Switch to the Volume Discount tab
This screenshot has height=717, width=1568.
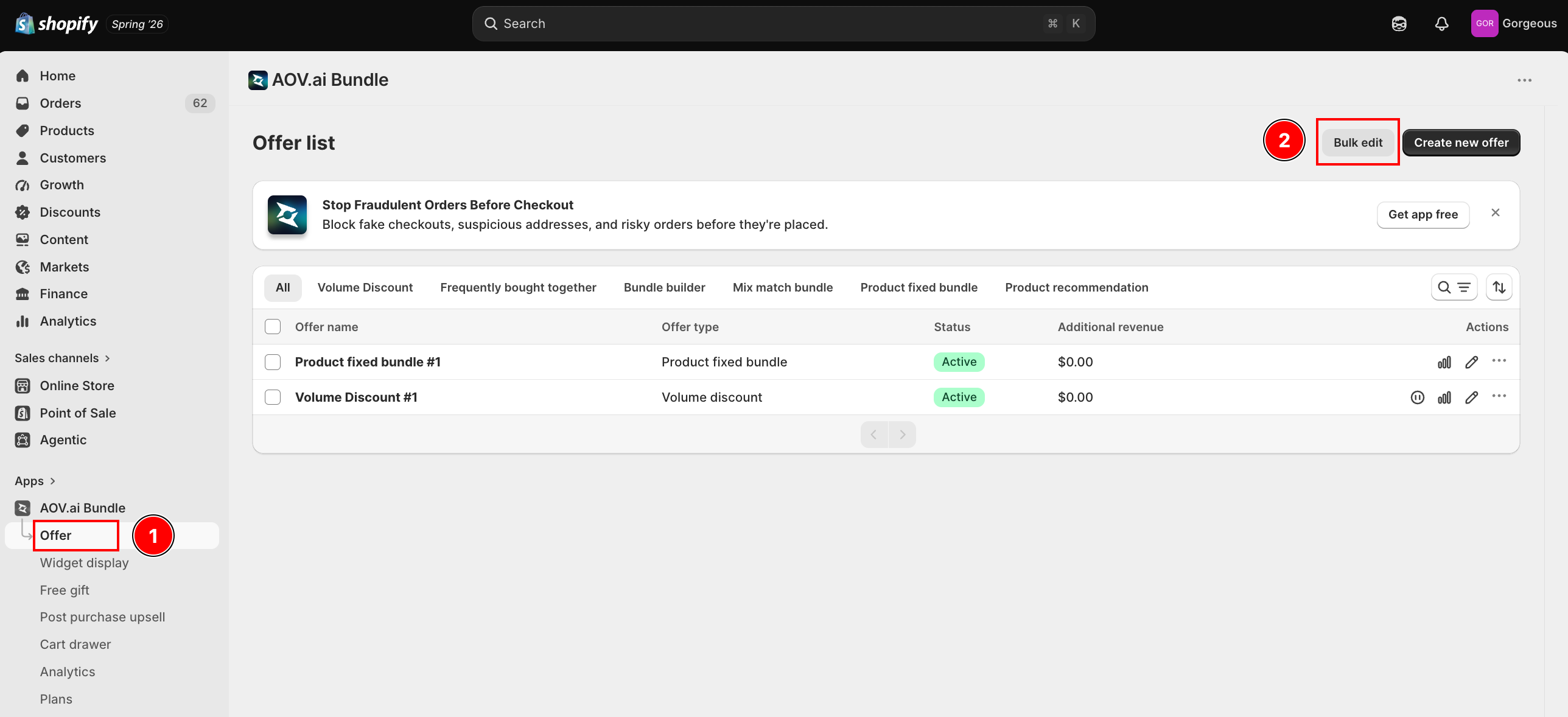pos(365,287)
